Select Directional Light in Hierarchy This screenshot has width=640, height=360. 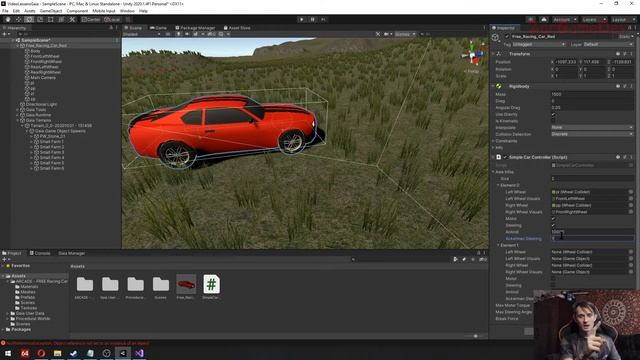(41, 104)
